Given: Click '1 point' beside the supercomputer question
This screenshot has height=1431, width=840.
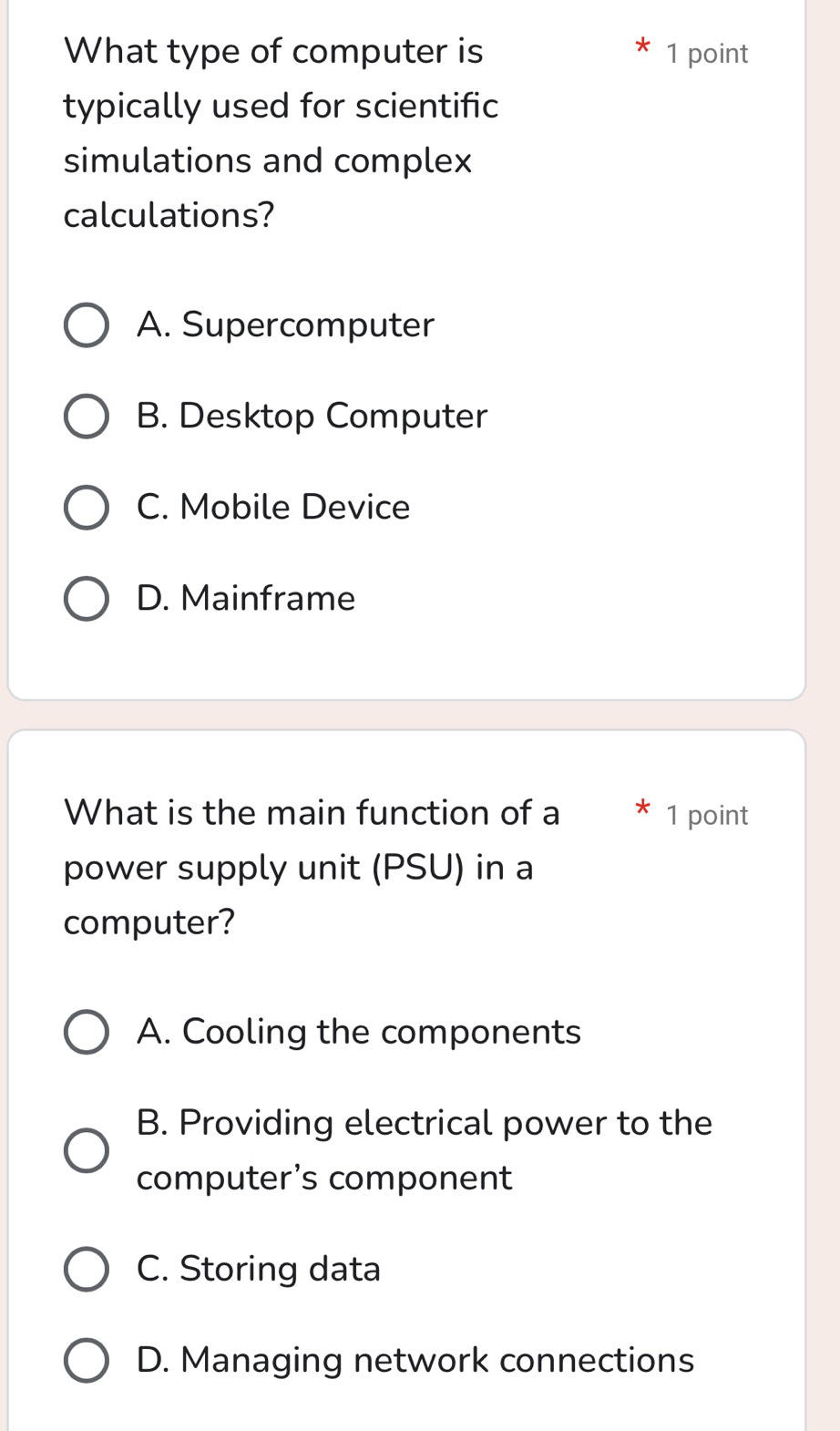Looking at the screenshot, I should 707,54.
